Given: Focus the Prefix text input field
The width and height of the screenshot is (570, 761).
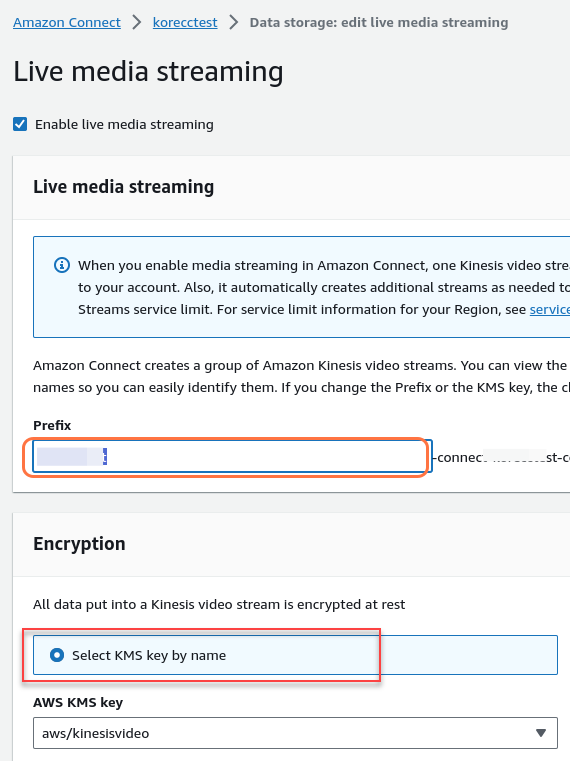Looking at the screenshot, I should [232, 456].
